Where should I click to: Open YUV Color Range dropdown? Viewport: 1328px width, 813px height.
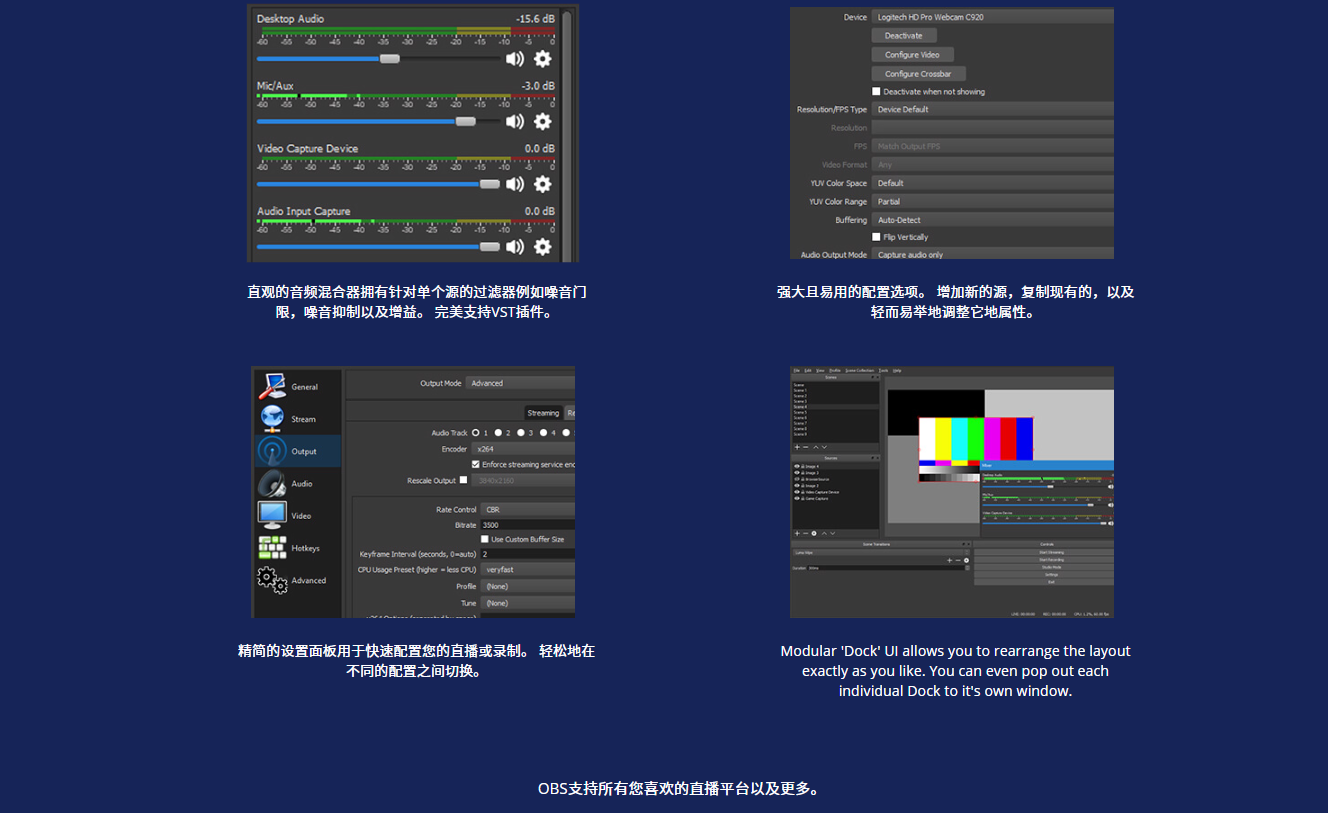993,201
